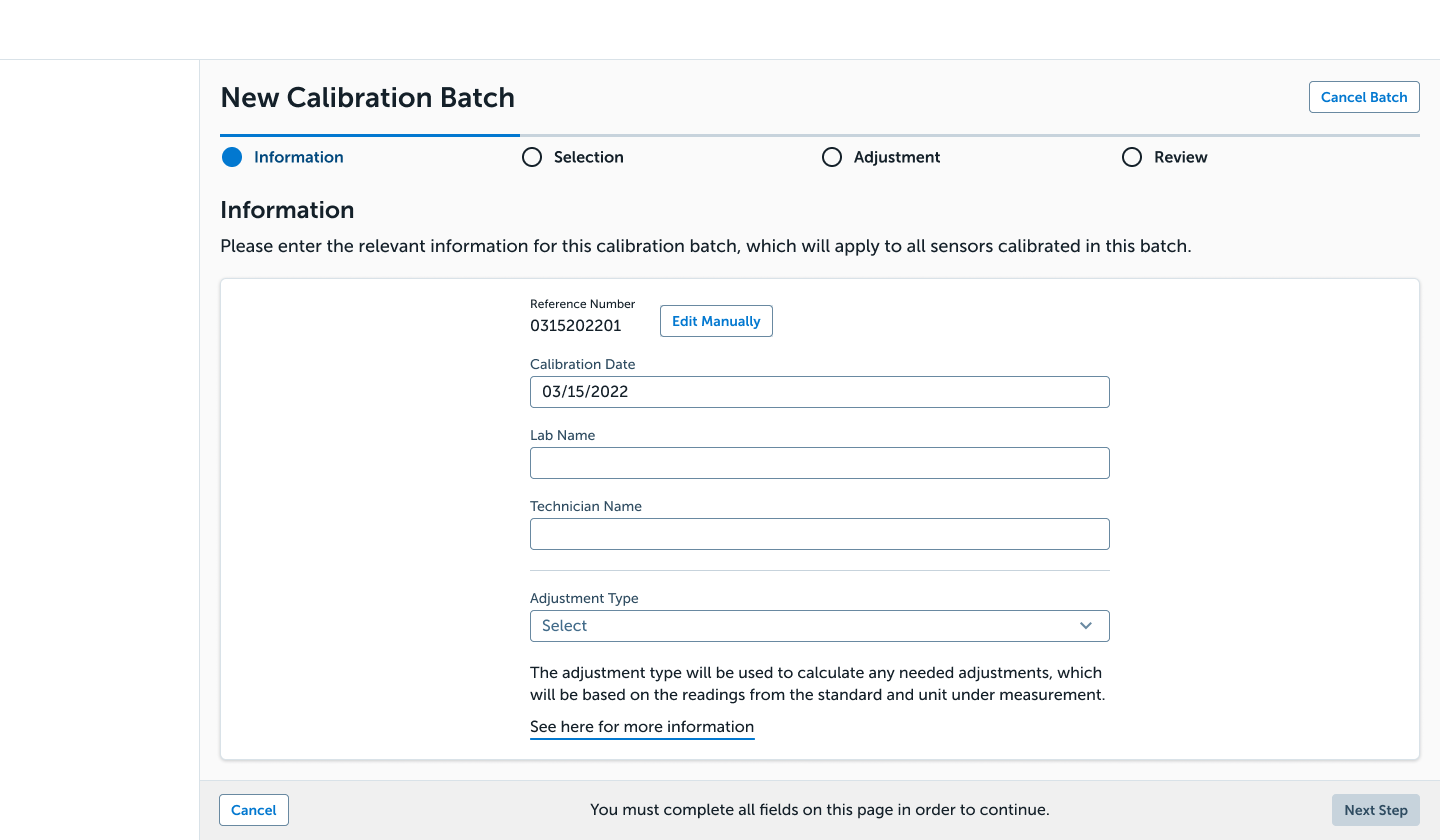Select the Review step circle
This screenshot has height=840, width=1440.
pos(1132,157)
